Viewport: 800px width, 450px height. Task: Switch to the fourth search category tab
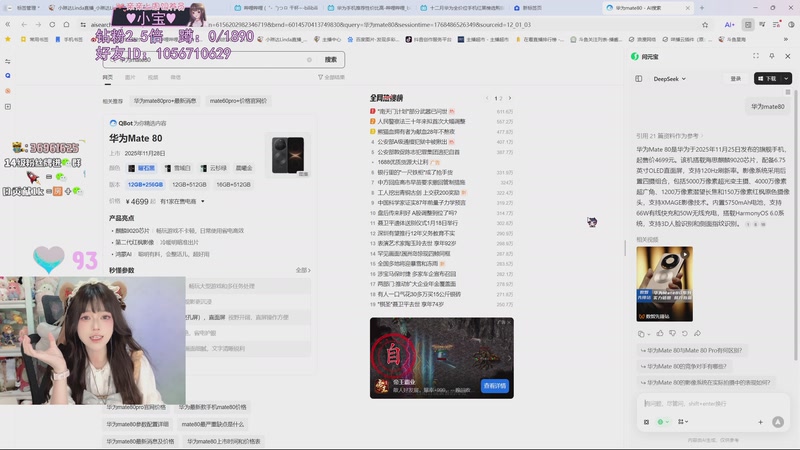tap(176, 78)
